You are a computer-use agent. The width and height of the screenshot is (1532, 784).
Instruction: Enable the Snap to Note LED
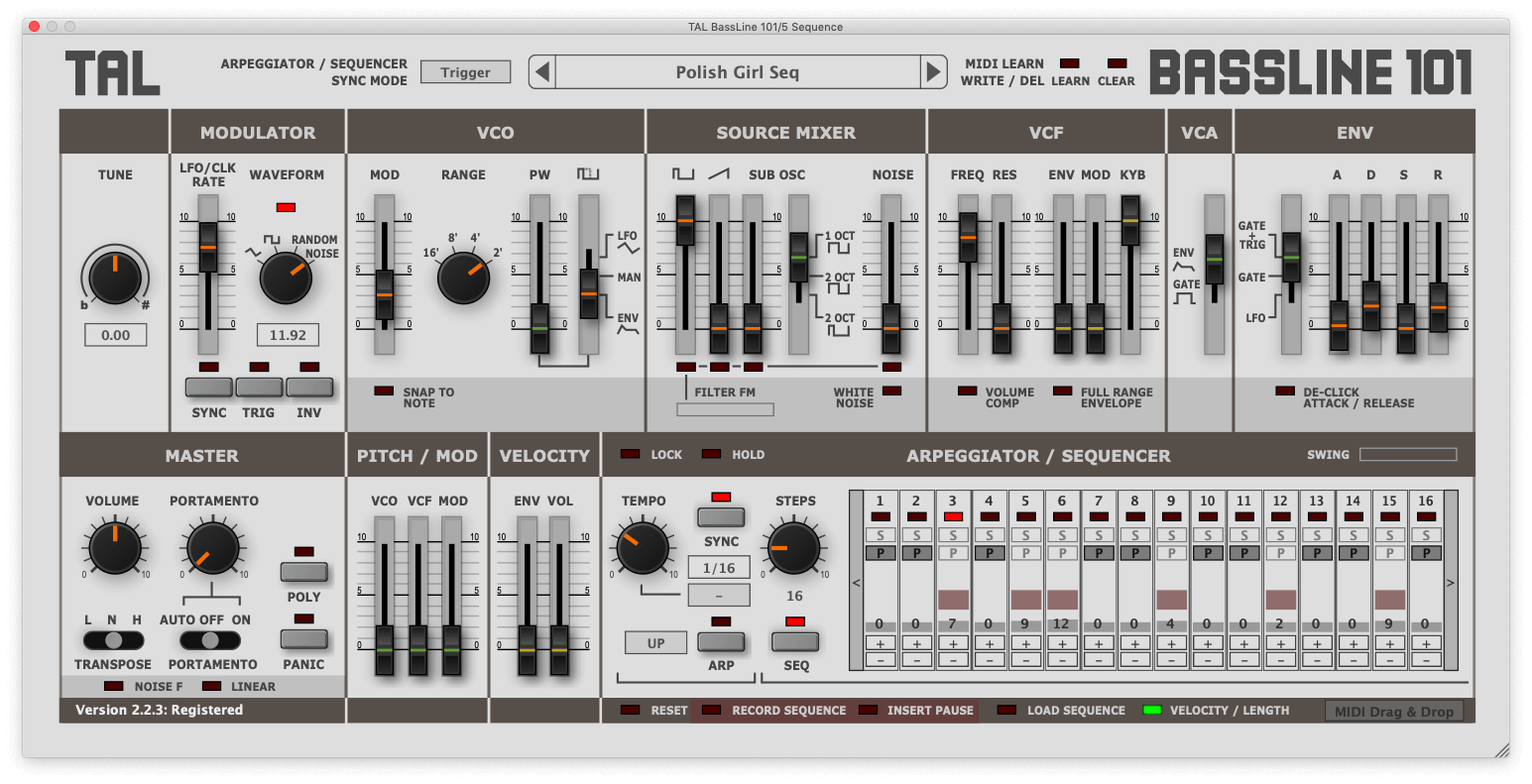point(384,392)
